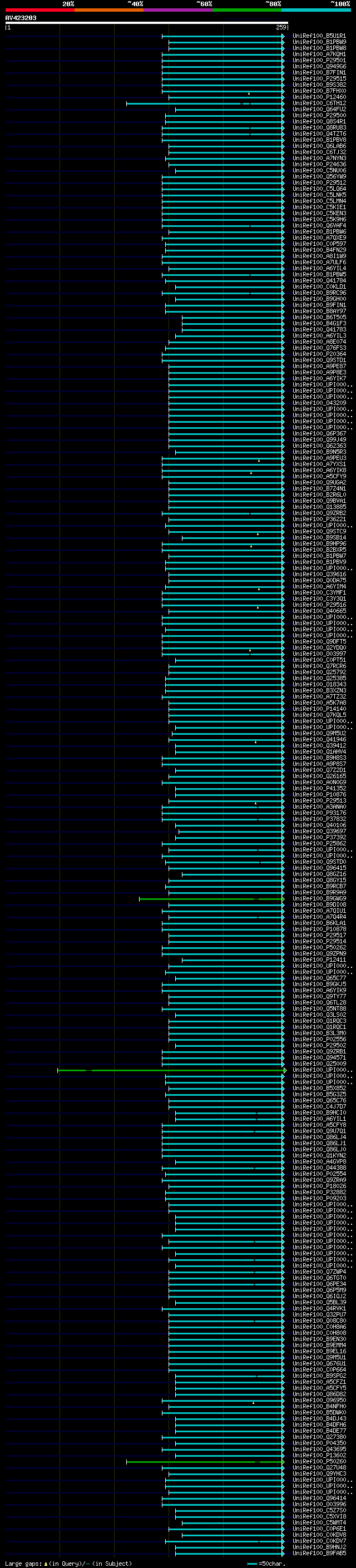Select hit UniRef100_Q949G6
Screen dimensions: 356x1568
[x=319, y=66]
